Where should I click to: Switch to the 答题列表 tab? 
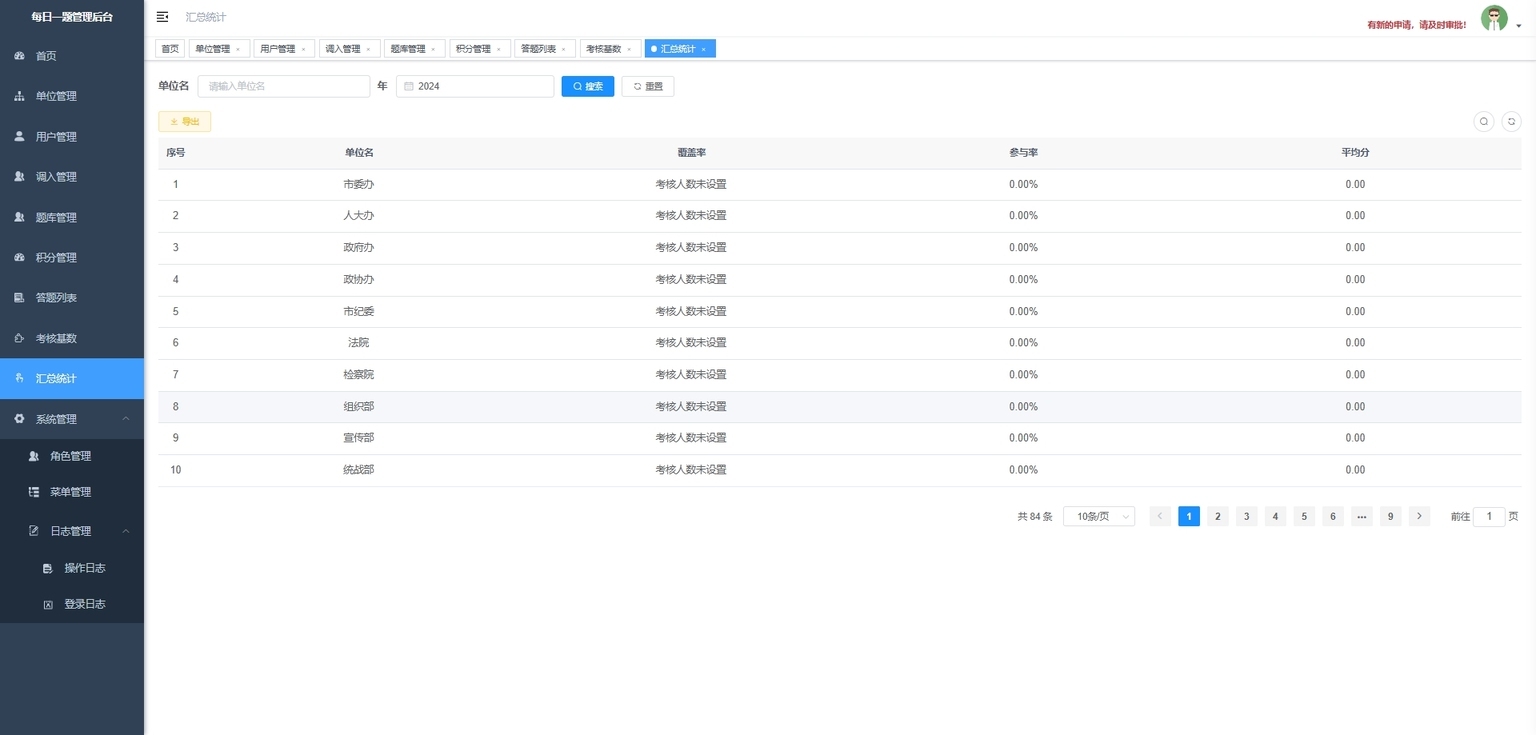tap(538, 49)
